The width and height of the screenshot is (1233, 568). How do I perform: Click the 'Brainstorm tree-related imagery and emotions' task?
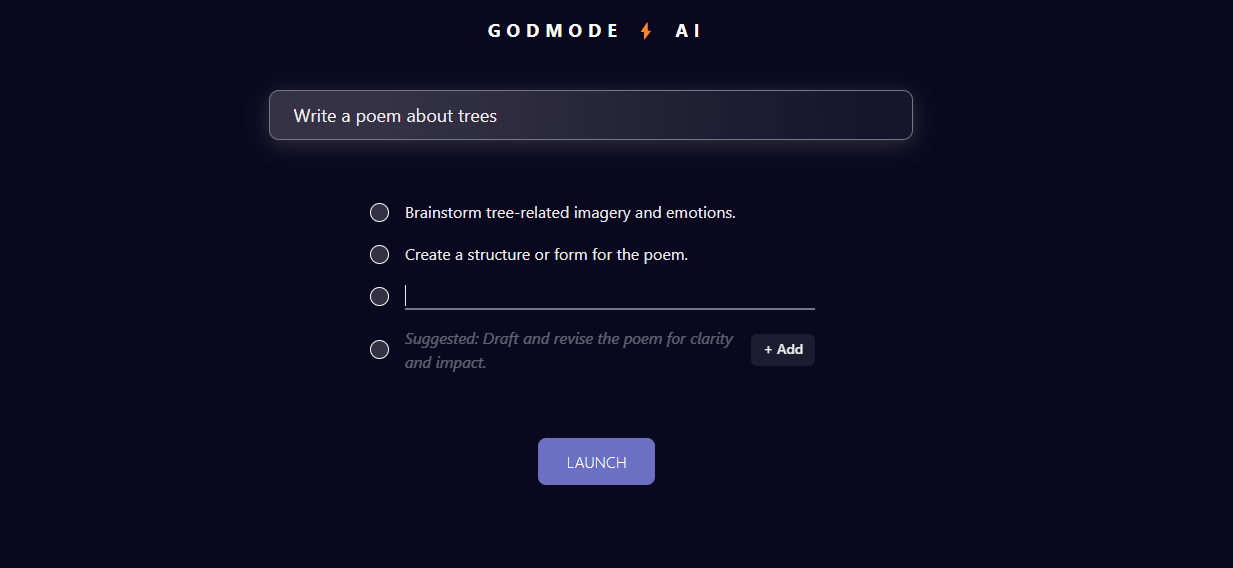pyautogui.click(x=570, y=213)
